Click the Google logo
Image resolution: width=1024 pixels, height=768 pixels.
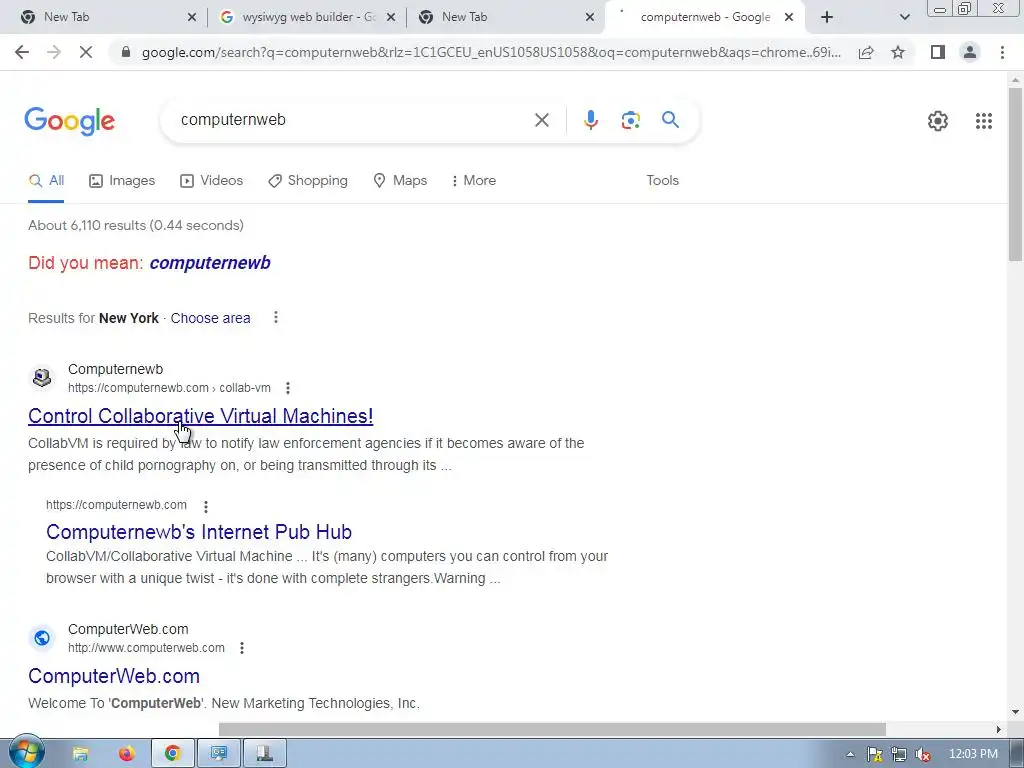pyautogui.click(x=69, y=121)
